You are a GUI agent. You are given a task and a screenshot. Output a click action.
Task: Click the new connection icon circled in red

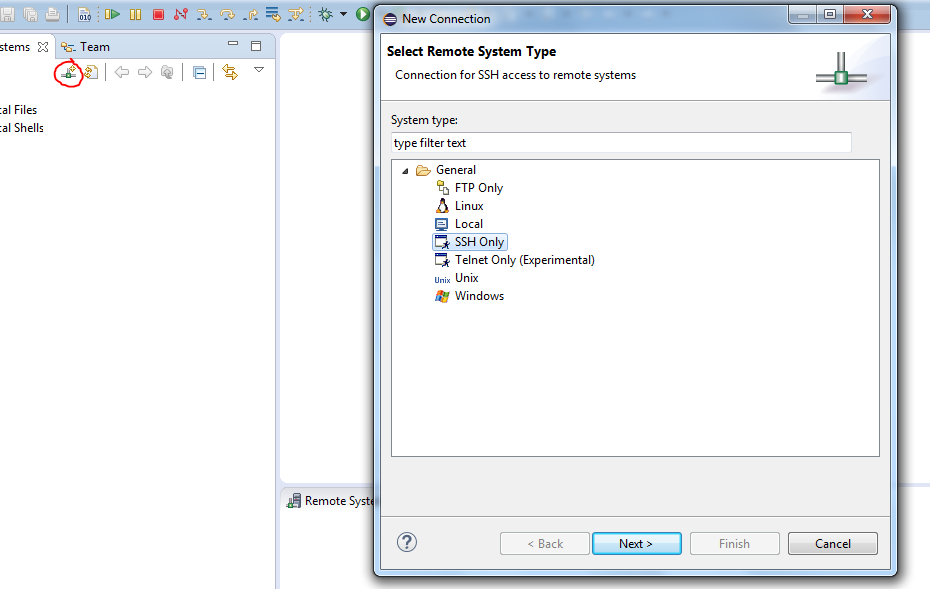point(68,72)
